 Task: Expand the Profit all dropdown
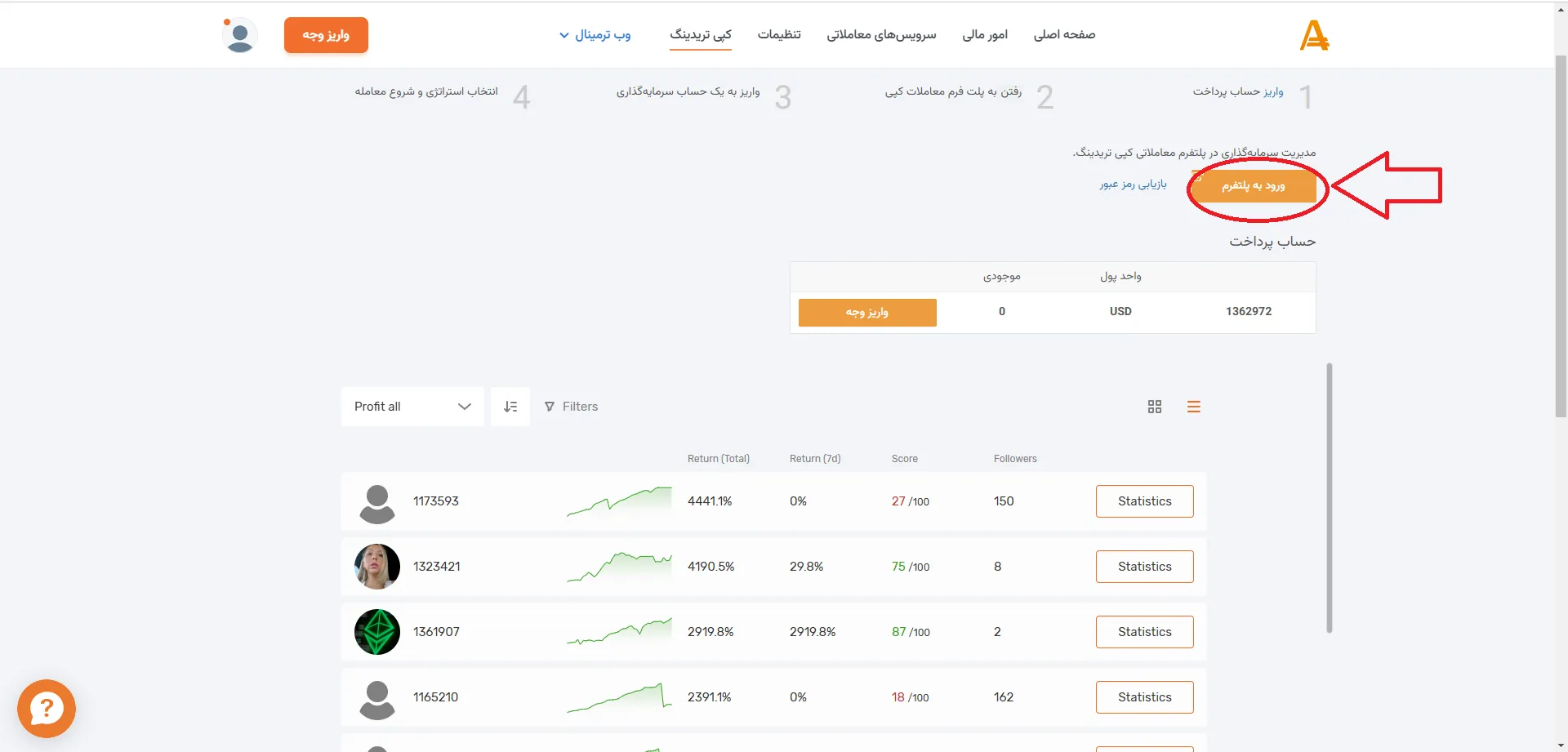[x=464, y=406]
